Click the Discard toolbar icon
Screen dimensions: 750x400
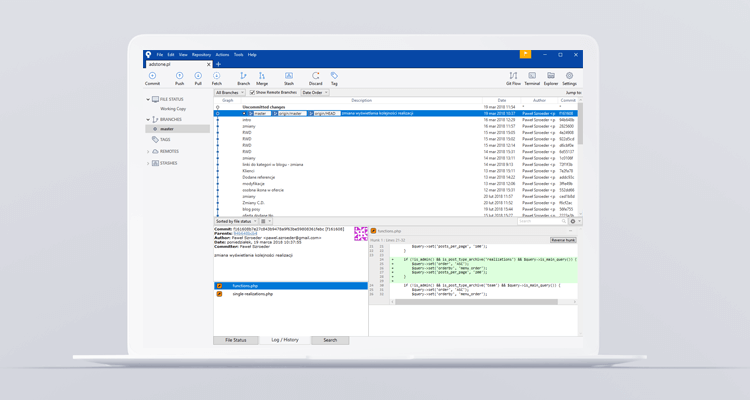(316, 78)
